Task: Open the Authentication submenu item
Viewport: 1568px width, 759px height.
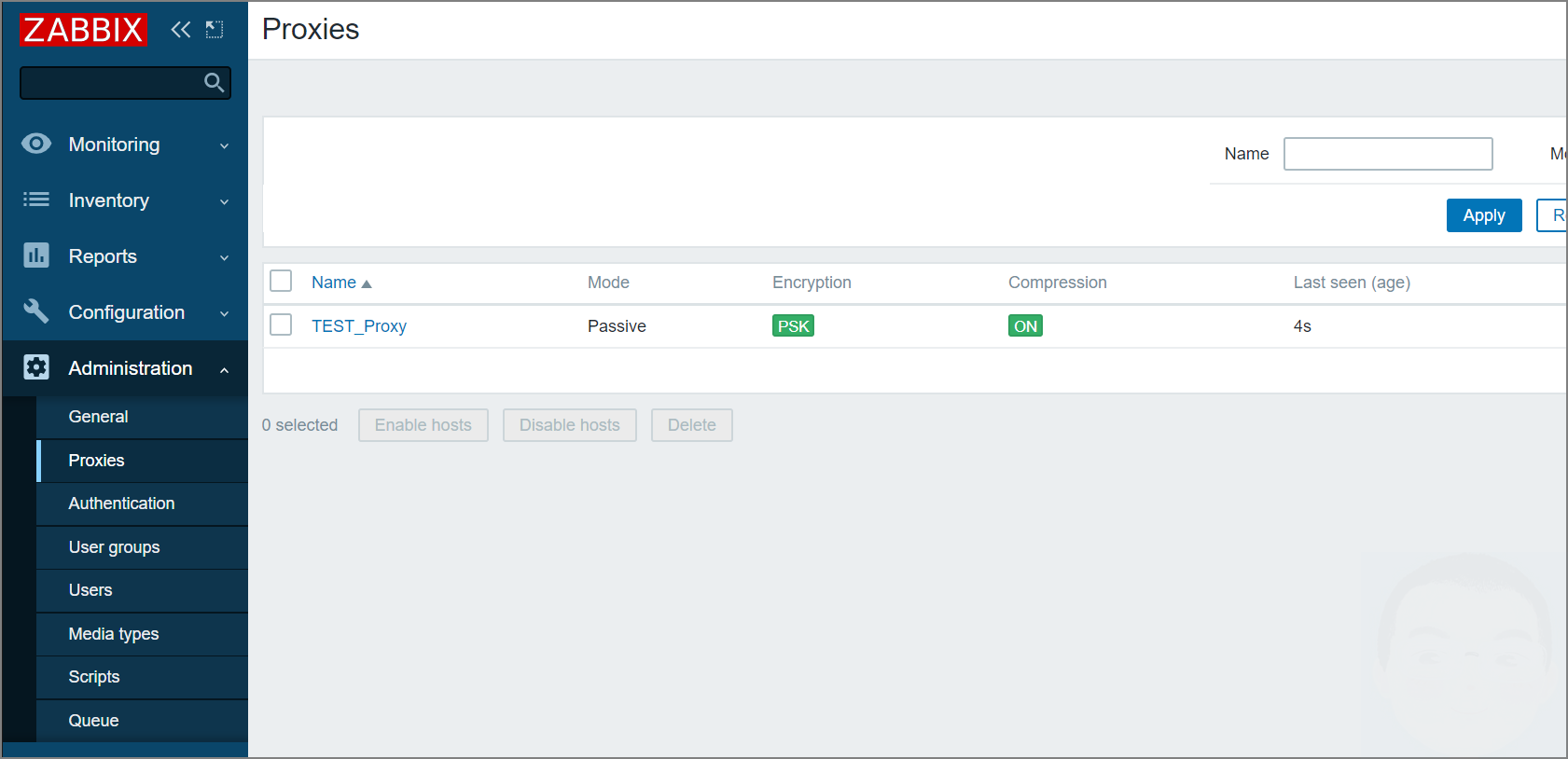Action: [x=121, y=504]
